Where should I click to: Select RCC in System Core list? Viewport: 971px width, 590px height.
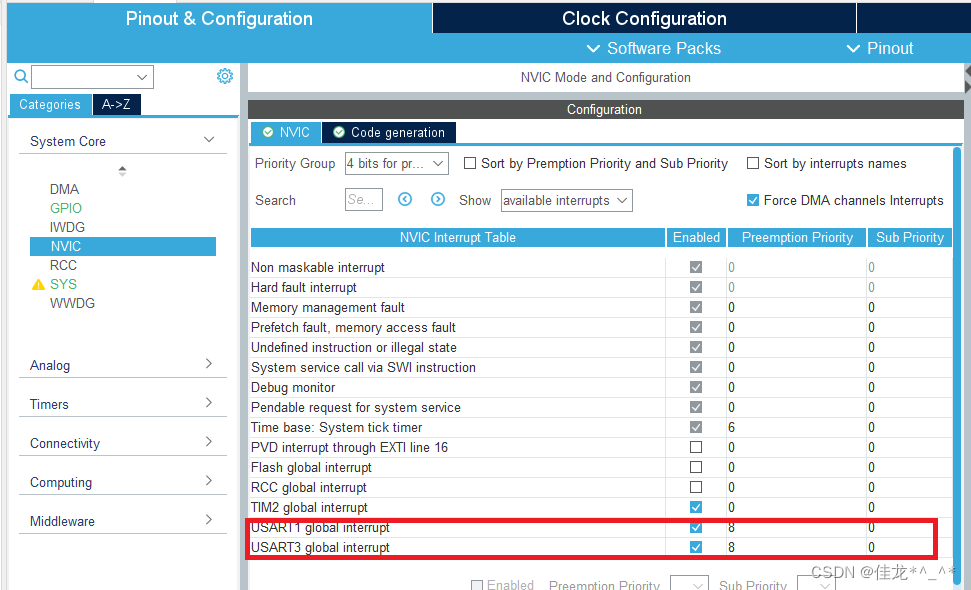(x=63, y=265)
